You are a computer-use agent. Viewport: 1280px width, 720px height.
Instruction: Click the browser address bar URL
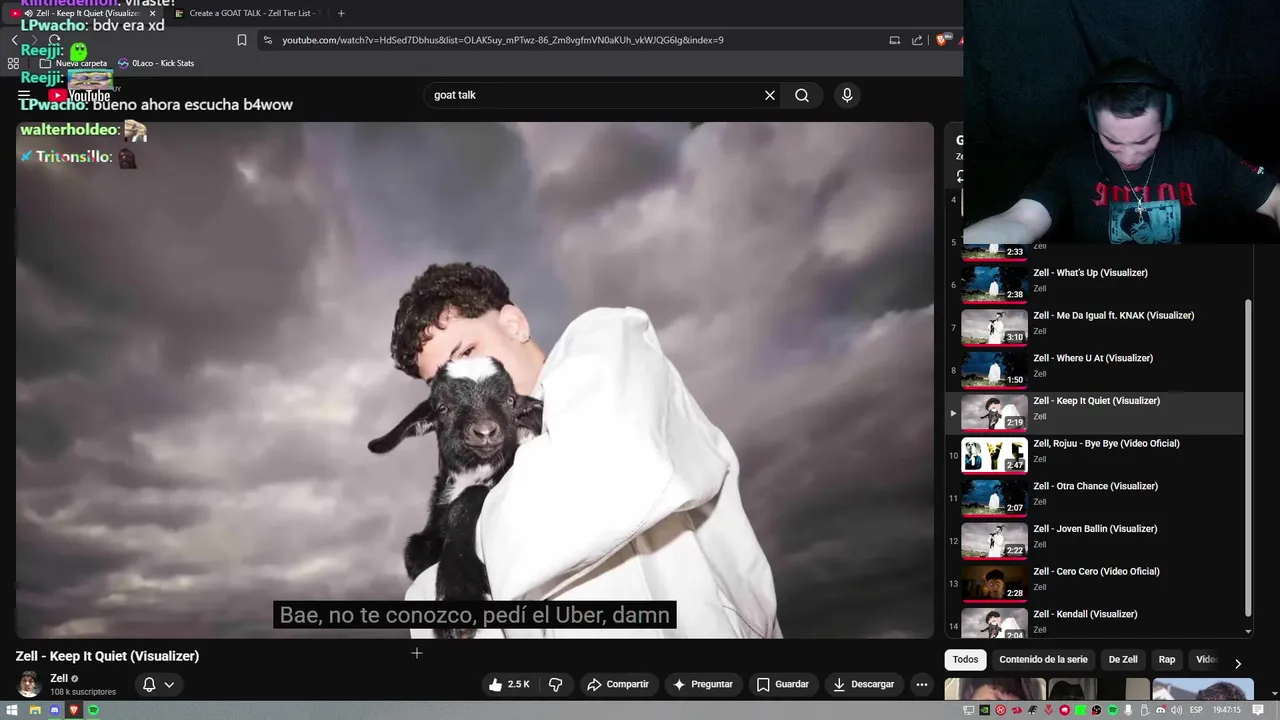[502, 40]
